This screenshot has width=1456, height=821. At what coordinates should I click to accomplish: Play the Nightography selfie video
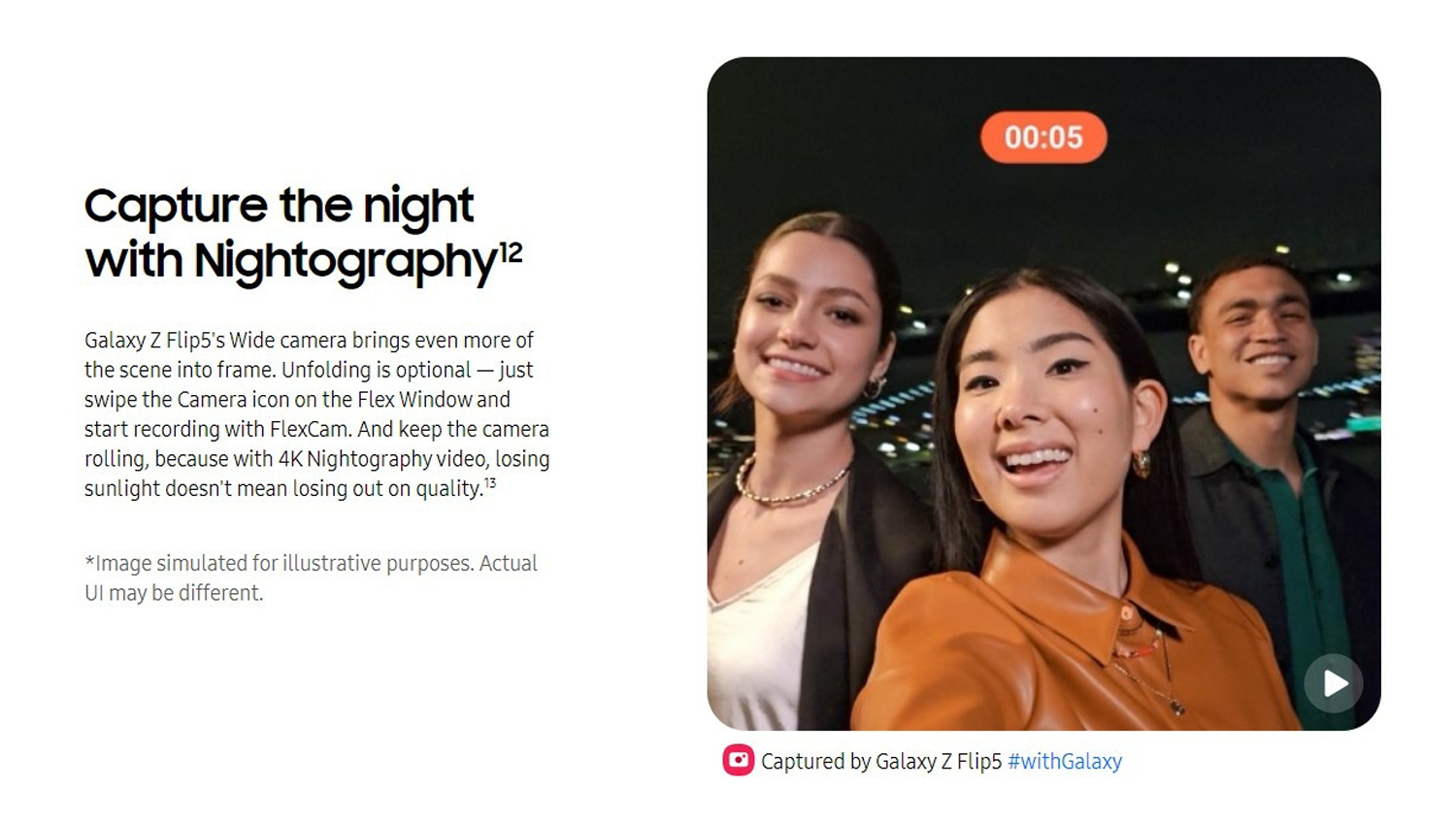point(1333,683)
